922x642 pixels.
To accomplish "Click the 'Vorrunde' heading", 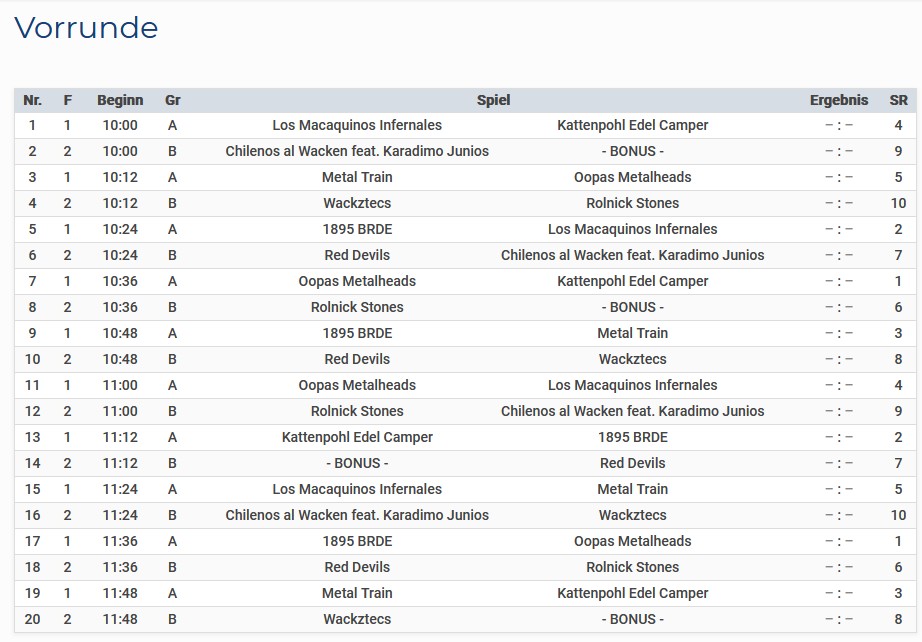I will coord(86,28).
